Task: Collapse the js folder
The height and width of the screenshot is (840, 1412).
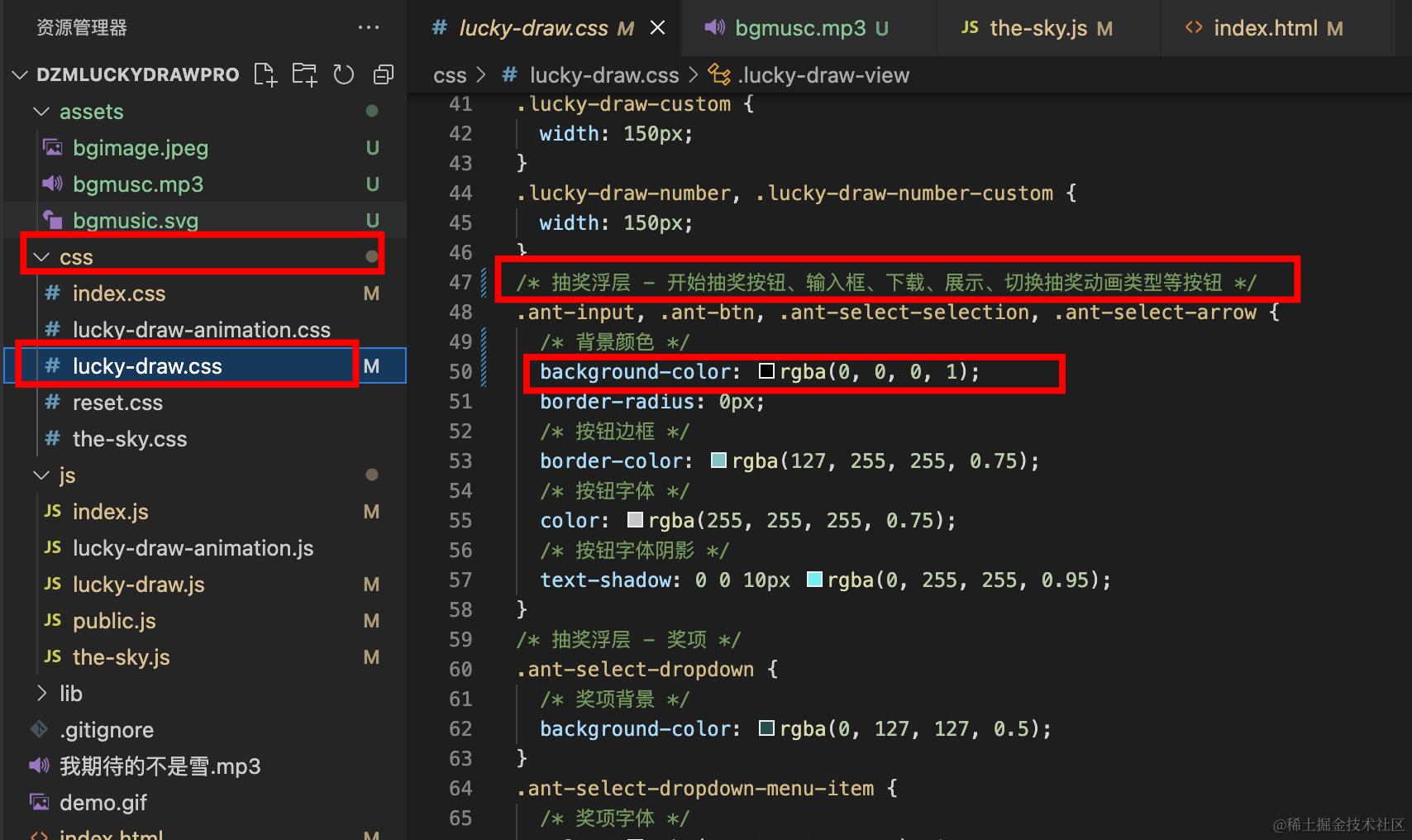Action: pos(41,475)
